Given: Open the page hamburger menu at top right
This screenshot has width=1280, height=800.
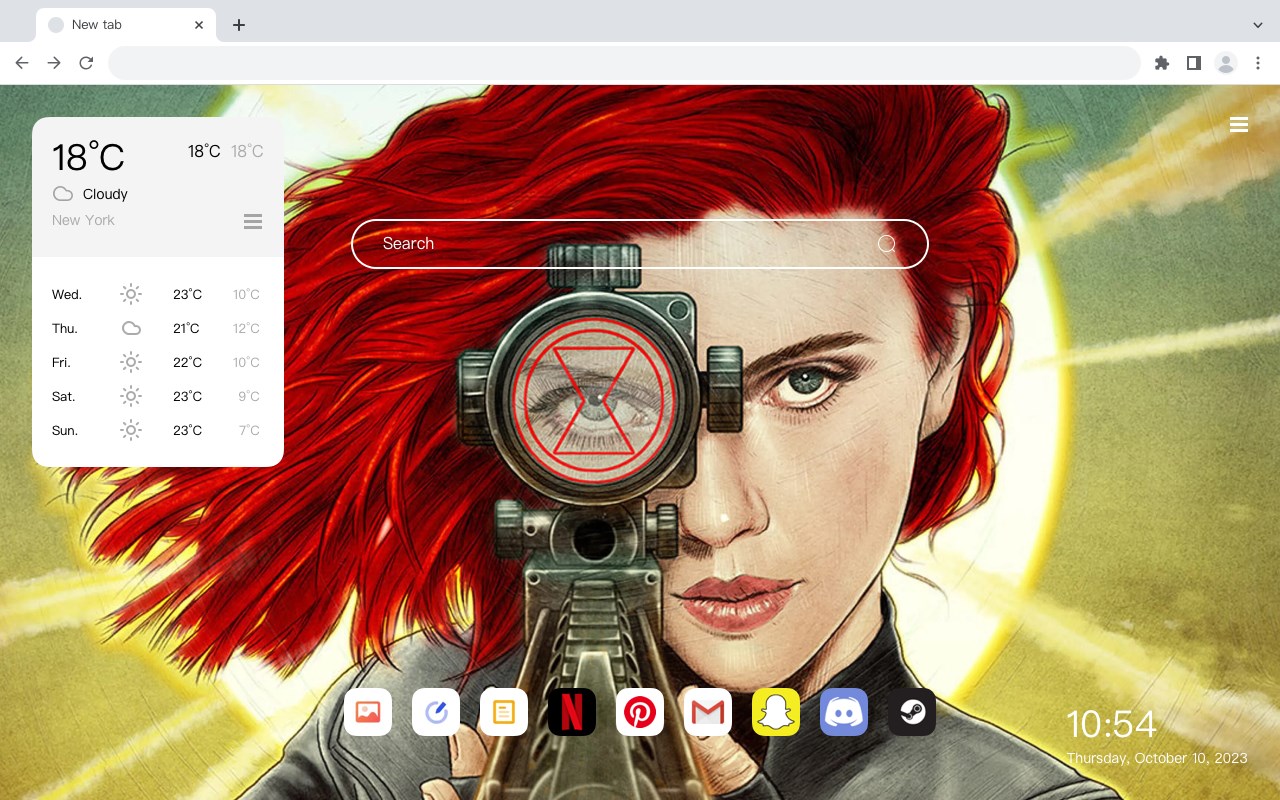Looking at the screenshot, I should coord(1239,125).
